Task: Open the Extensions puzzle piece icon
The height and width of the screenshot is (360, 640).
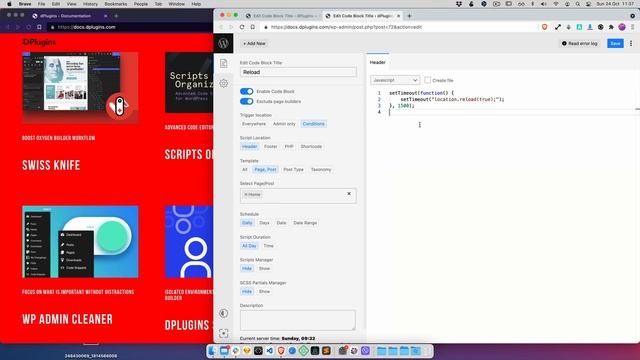Action: (x=611, y=27)
